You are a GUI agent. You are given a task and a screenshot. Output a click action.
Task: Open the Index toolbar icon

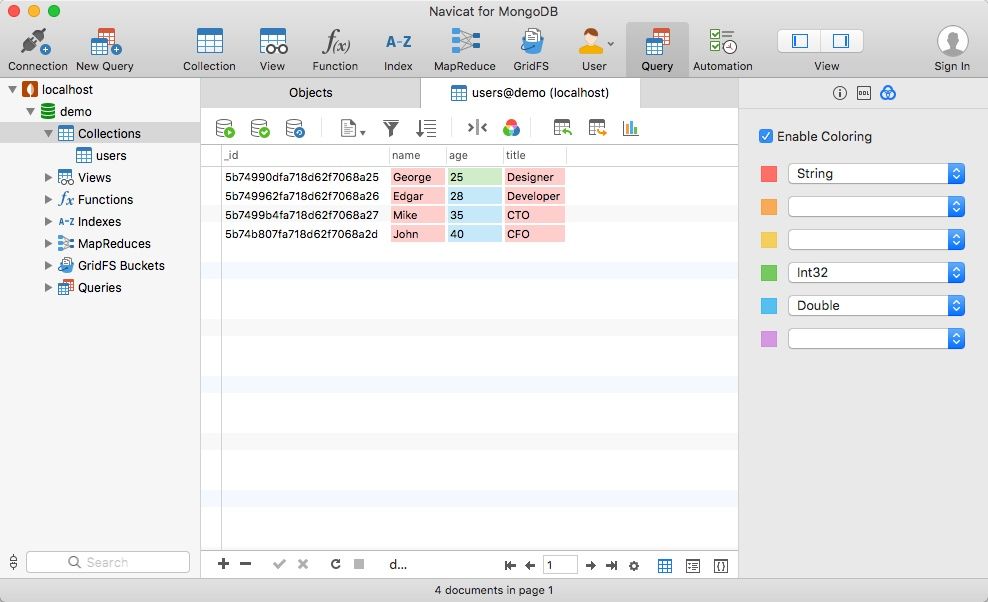(398, 42)
